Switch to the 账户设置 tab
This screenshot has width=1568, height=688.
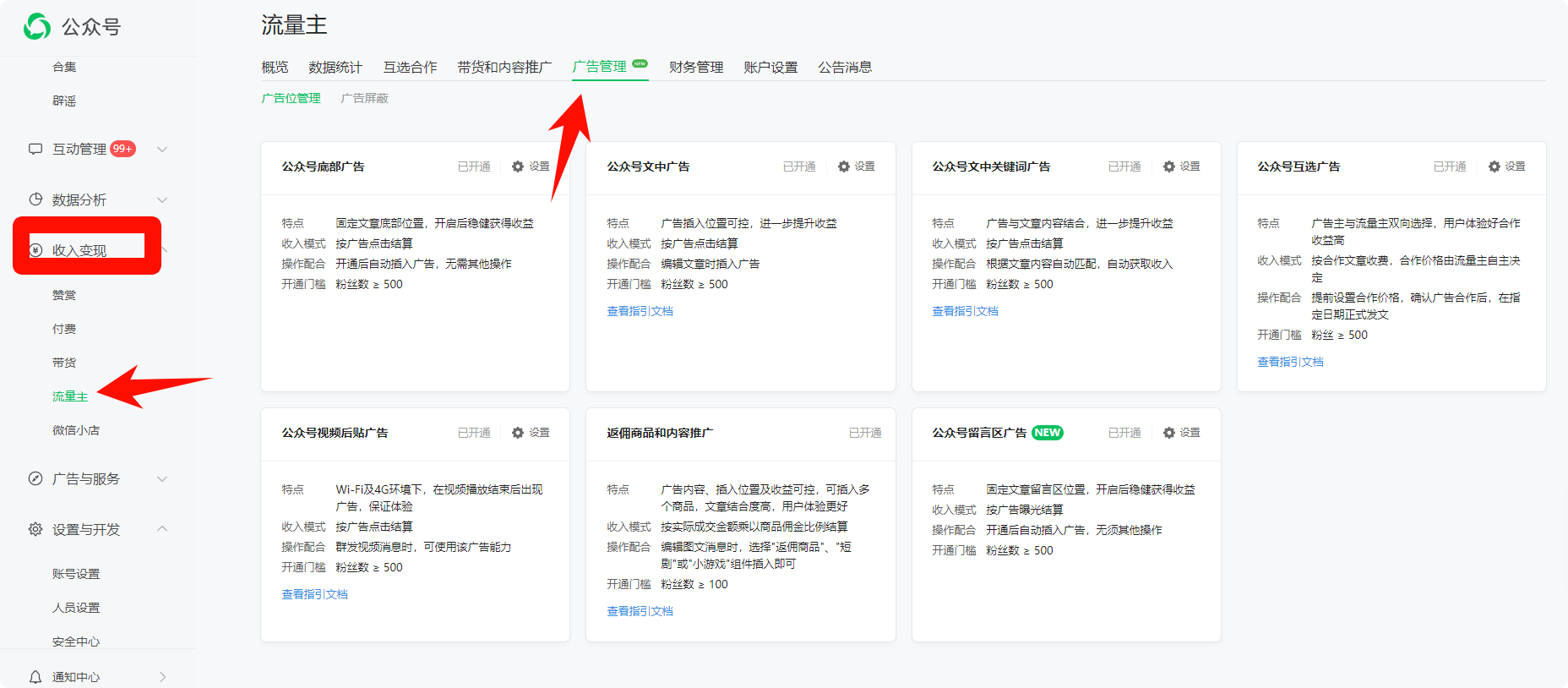click(770, 67)
